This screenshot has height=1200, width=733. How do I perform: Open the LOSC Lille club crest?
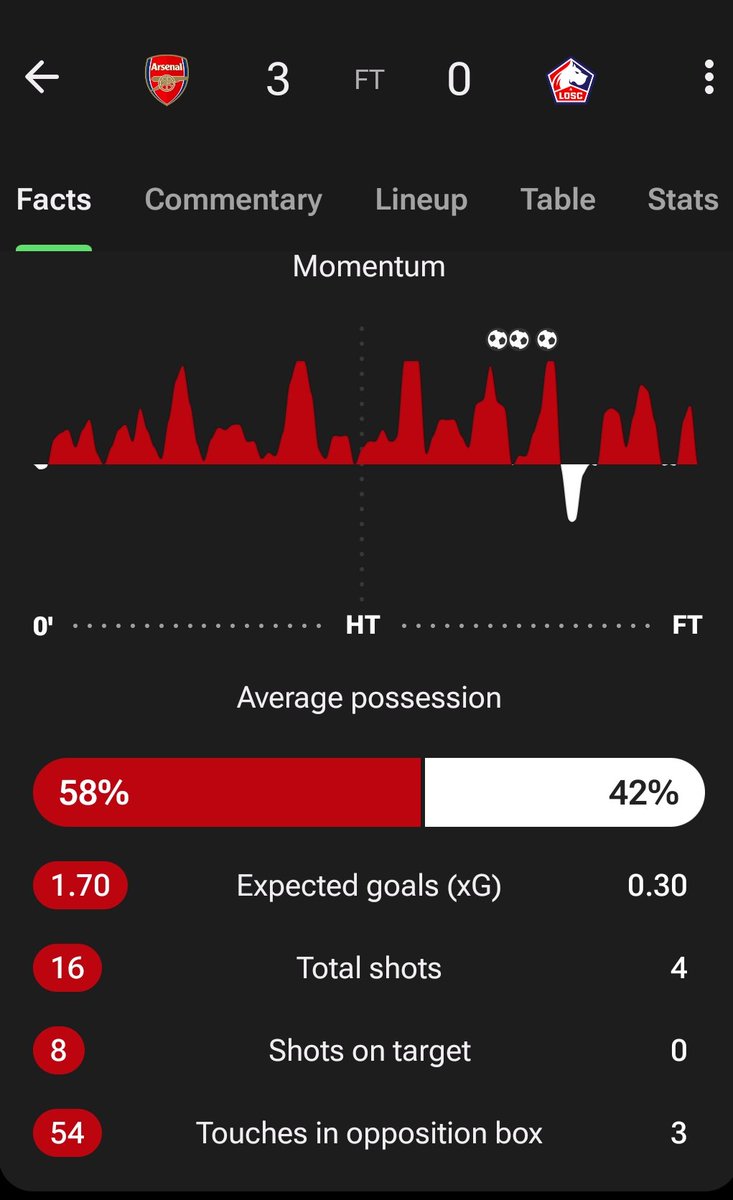(x=570, y=81)
